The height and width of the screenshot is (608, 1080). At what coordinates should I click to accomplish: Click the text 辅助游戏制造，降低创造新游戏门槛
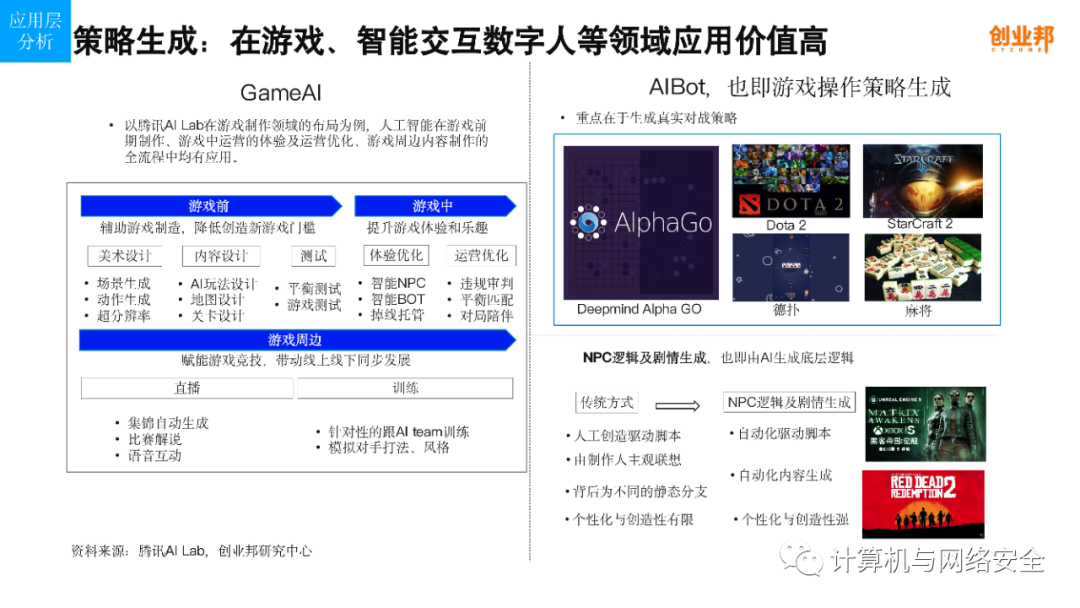pyautogui.click(x=207, y=227)
